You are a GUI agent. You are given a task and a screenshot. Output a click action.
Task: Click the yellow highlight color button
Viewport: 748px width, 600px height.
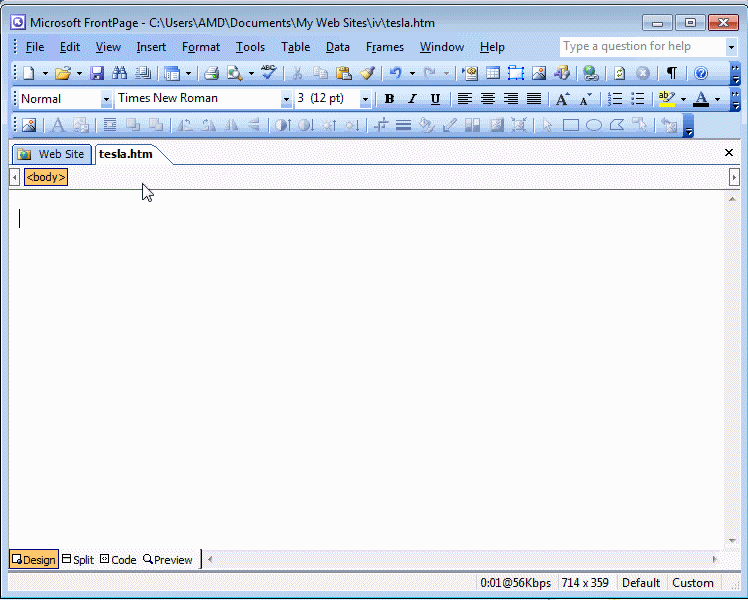[666, 99]
